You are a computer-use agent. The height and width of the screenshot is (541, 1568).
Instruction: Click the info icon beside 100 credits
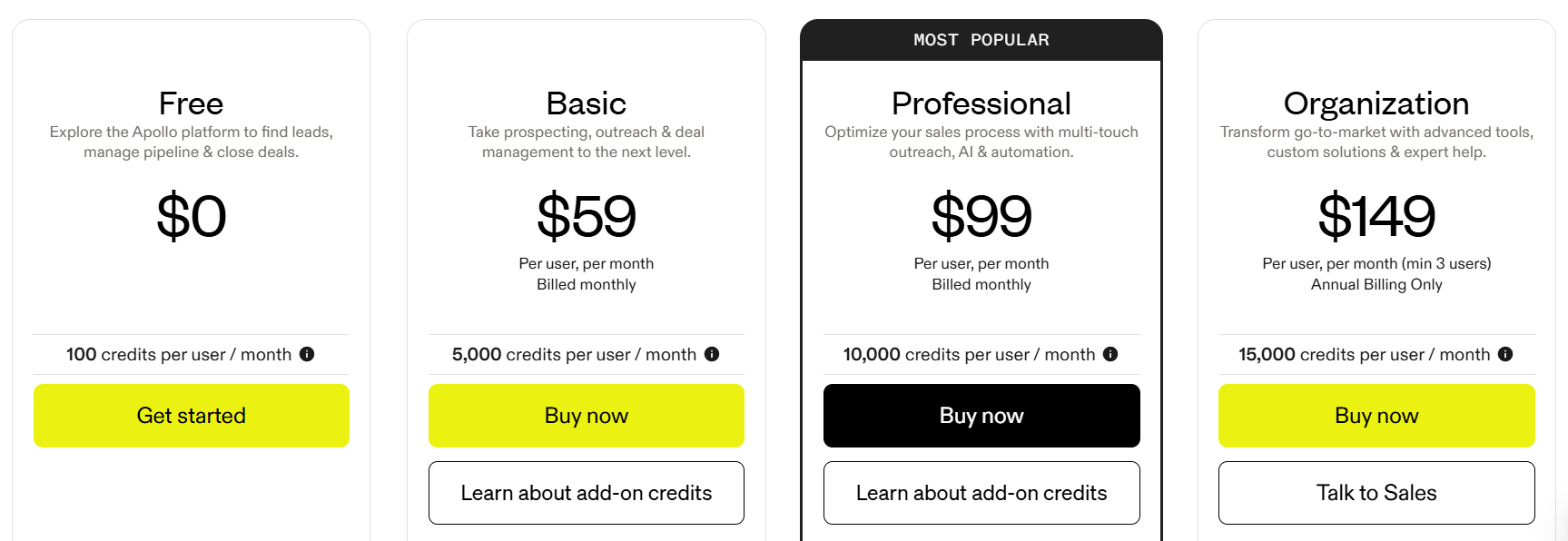coord(307,354)
